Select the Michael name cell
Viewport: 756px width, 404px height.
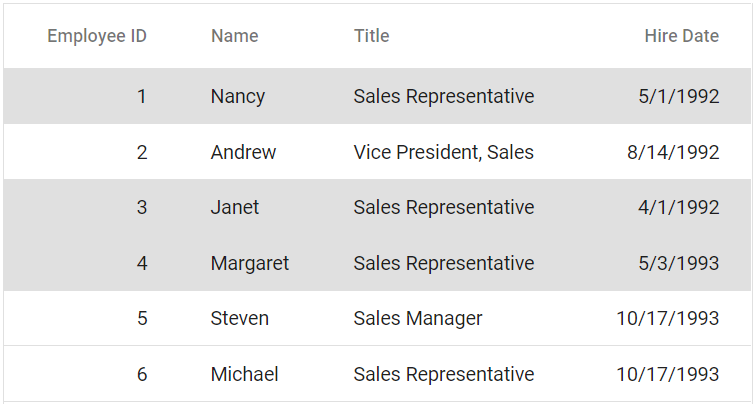click(244, 374)
